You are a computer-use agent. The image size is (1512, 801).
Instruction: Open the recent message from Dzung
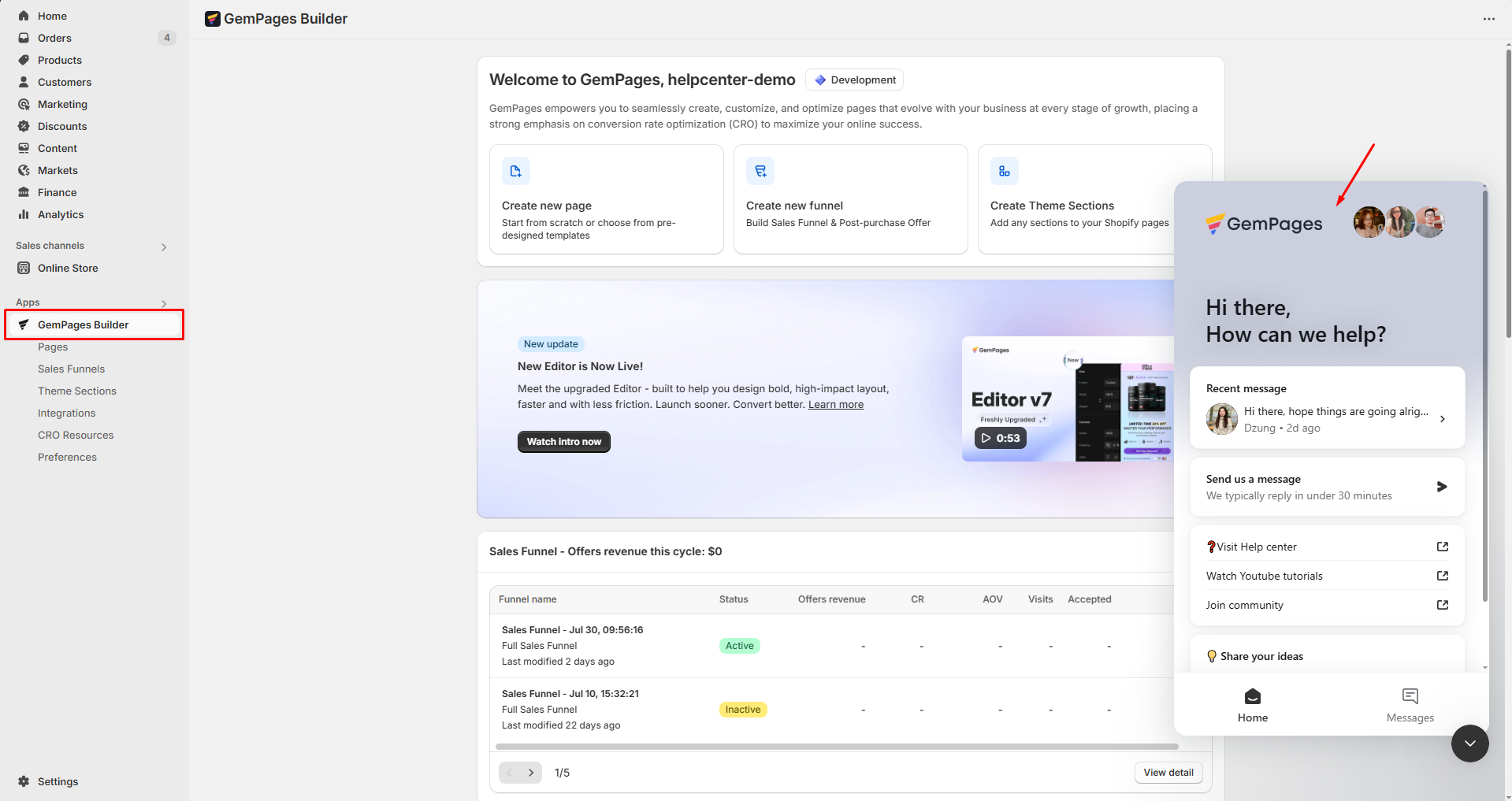(x=1327, y=419)
